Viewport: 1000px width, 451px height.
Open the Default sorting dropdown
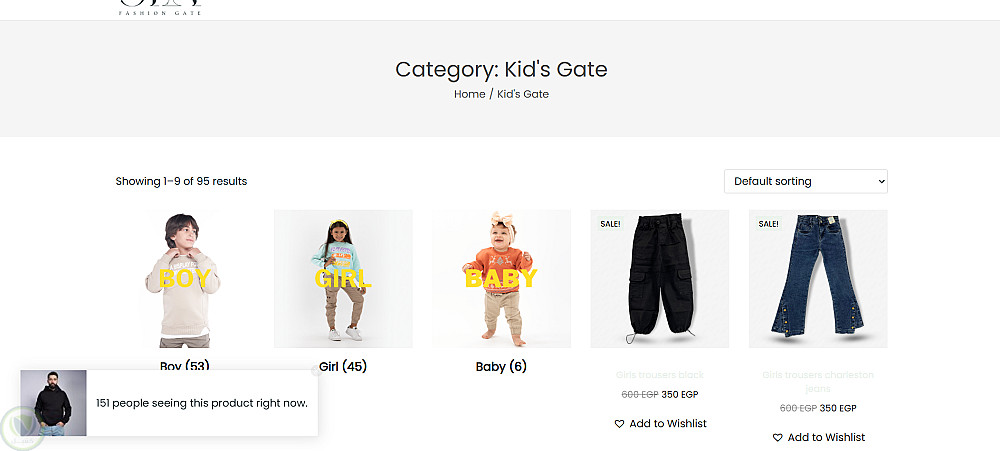point(805,181)
